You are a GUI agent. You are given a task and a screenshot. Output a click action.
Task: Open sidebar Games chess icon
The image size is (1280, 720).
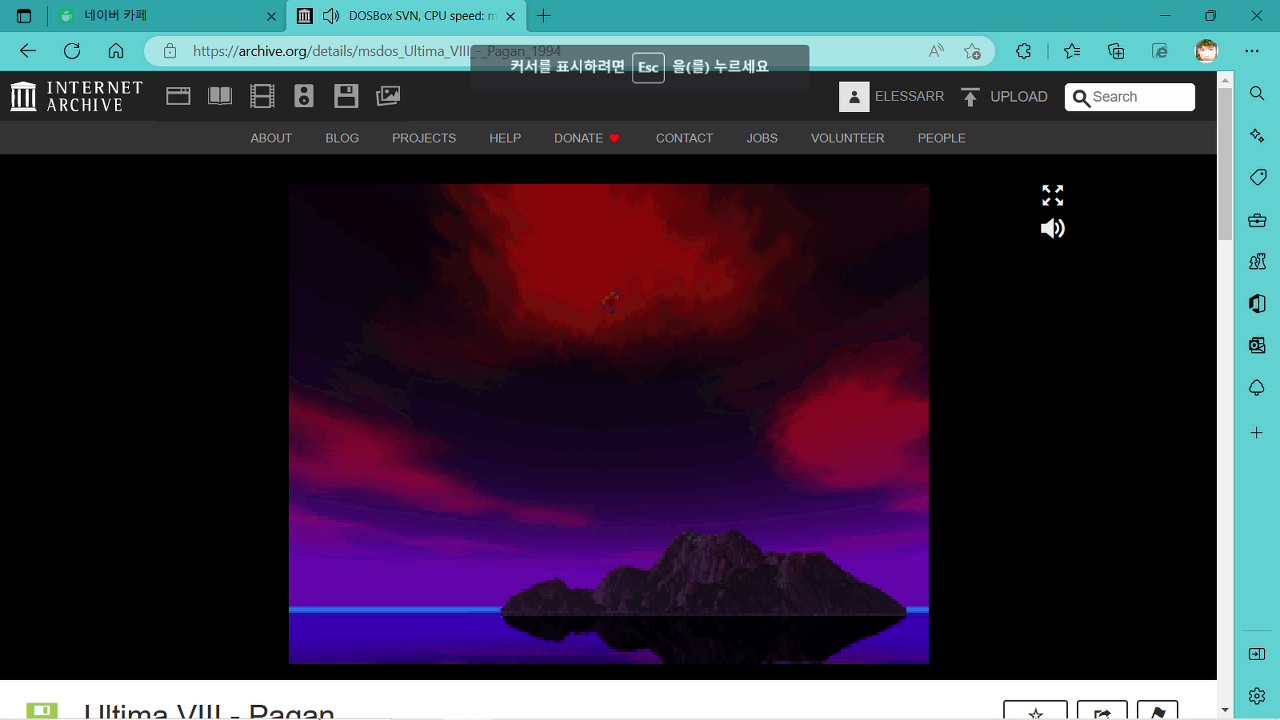1257,261
